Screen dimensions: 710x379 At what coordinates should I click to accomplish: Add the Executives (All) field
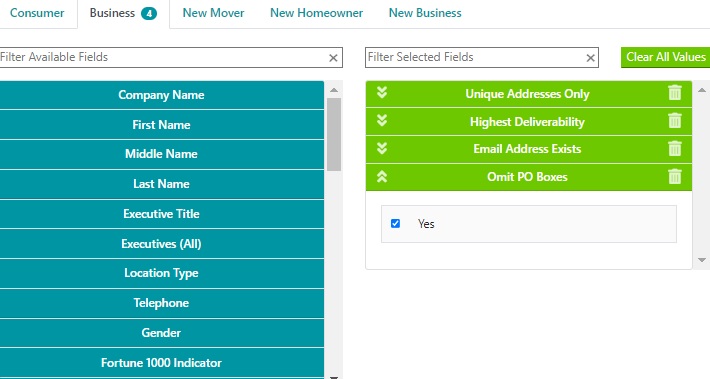[x=162, y=244]
